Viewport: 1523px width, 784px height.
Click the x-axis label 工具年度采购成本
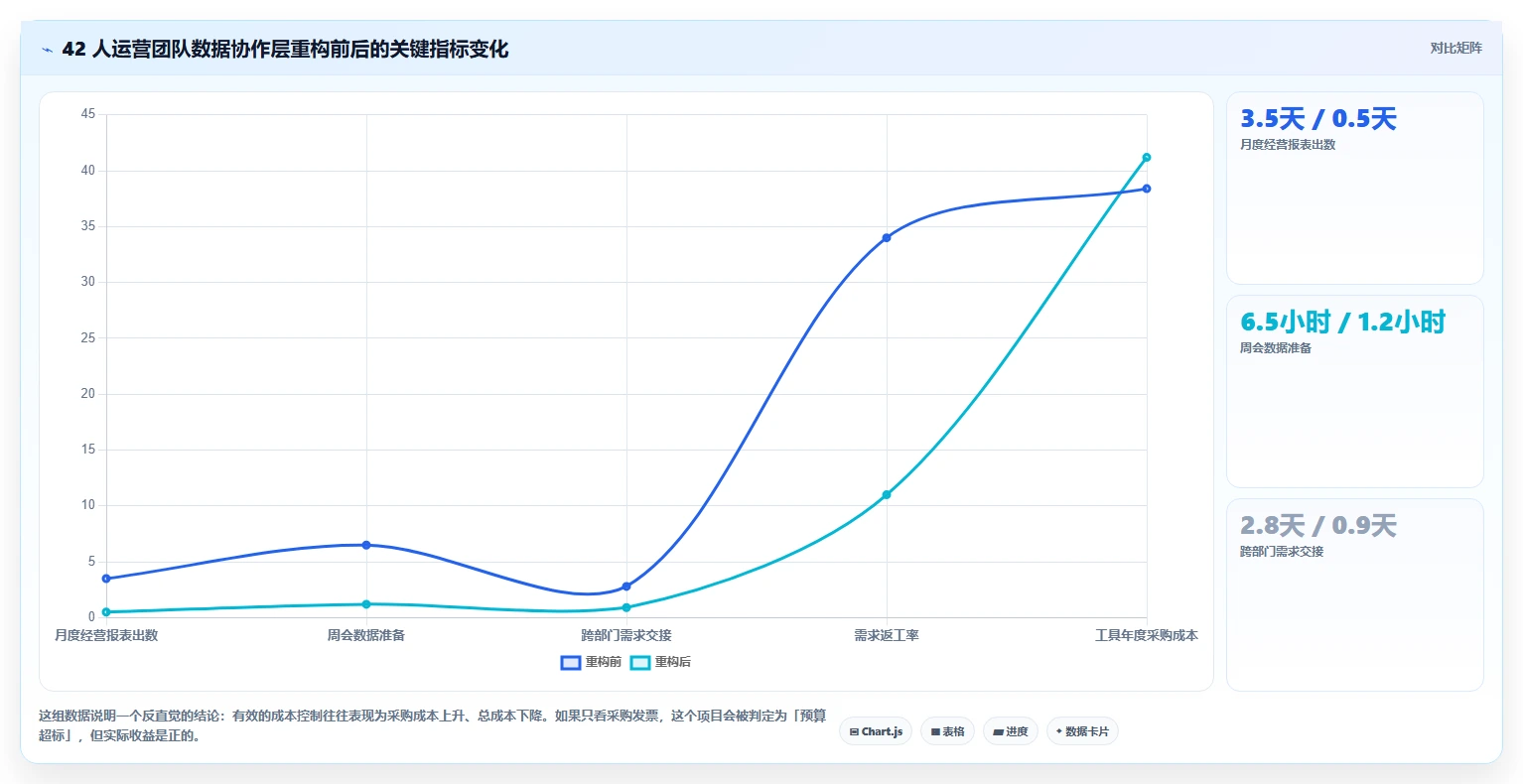coord(1147,635)
